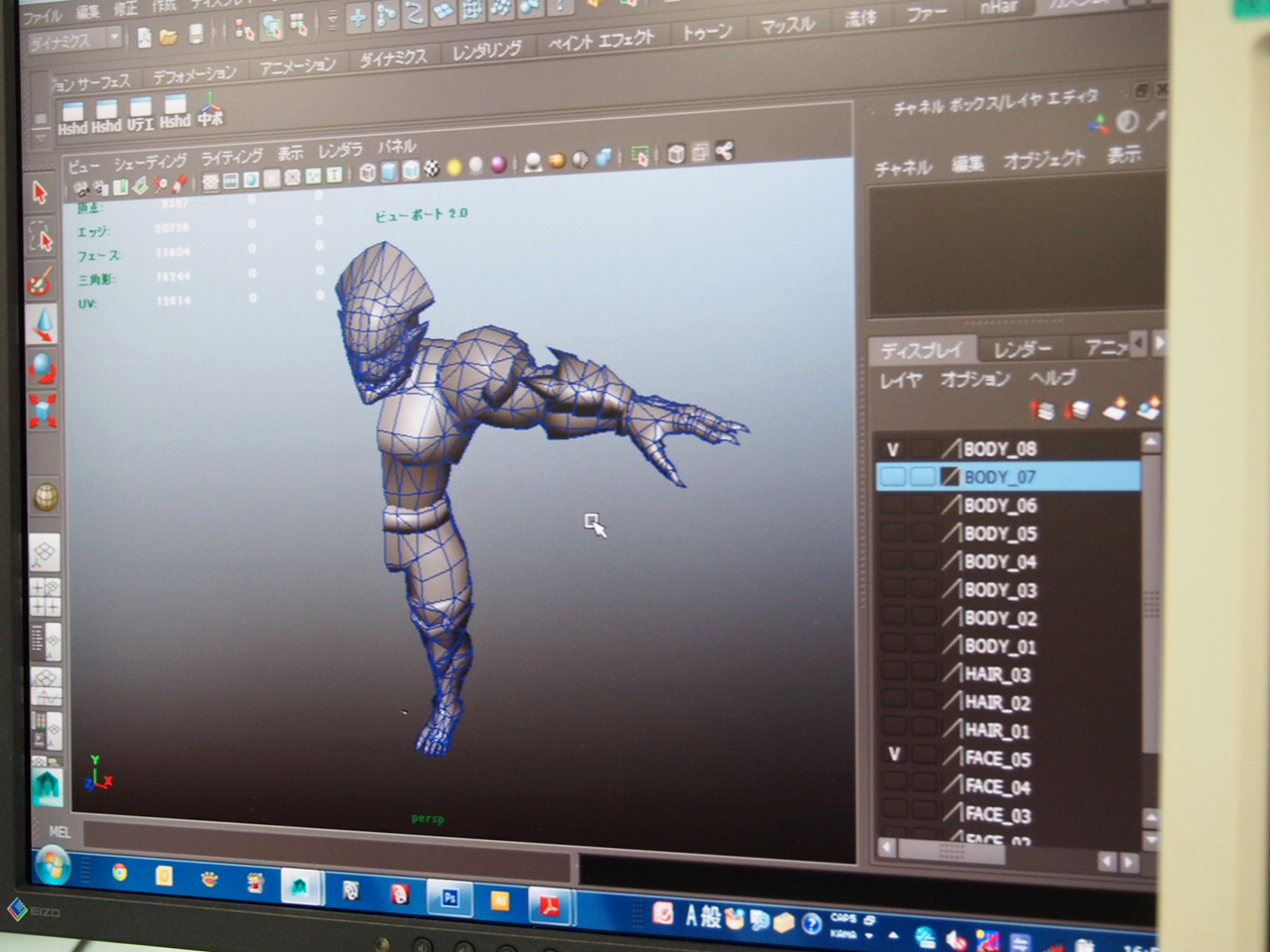1270x952 pixels.
Task: Create layer from selected objects icon
Action: tap(1149, 406)
